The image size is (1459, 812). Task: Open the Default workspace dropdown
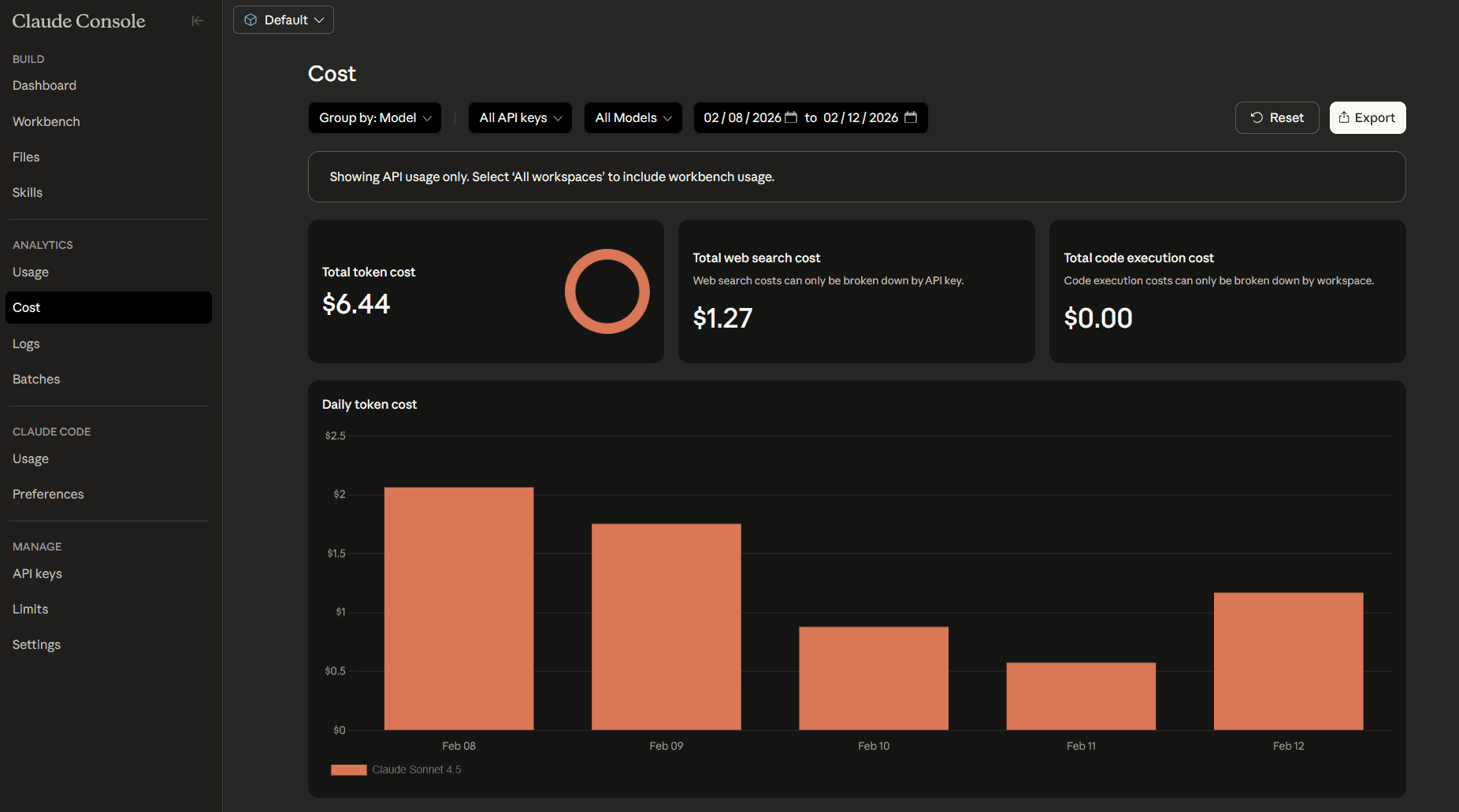(x=284, y=20)
